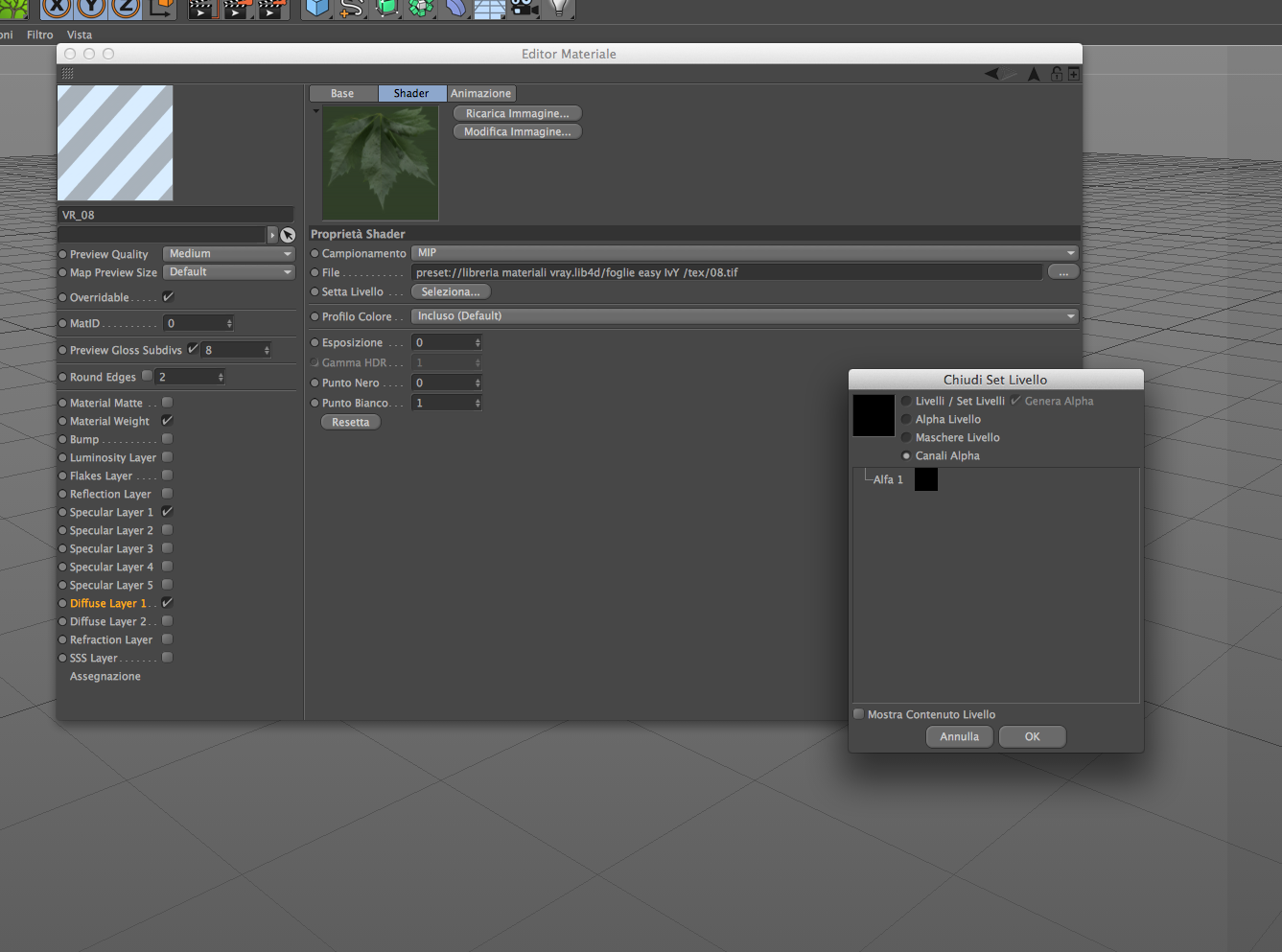Click the leaf texture thumbnail preview
Image resolution: width=1282 pixels, height=952 pixels.
tap(381, 163)
